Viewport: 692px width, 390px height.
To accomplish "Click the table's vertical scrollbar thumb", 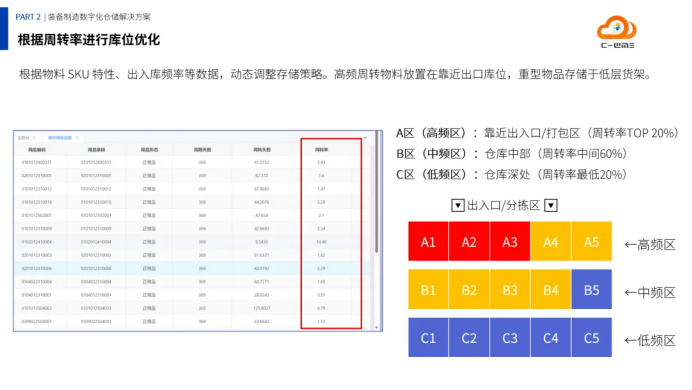I will coord(376,192).
